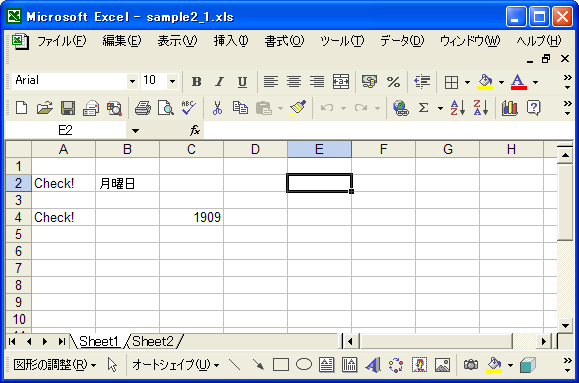The image size is (579, 383).
Task: Toggle Italic formatting
Action: [219, 82]
